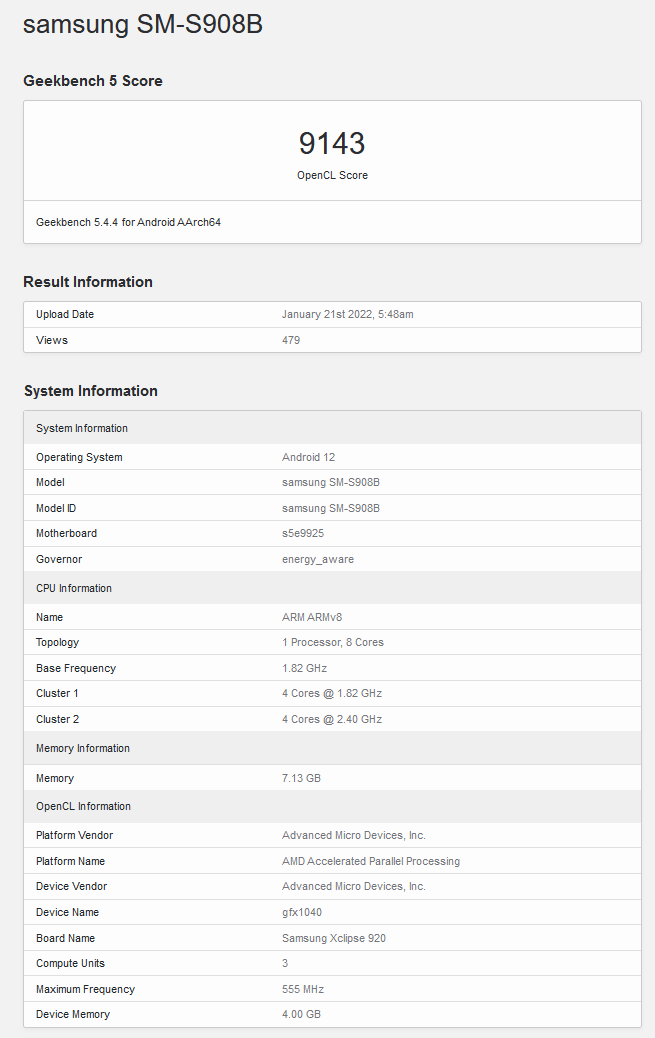Click the 'Memory Information' section header
The width and height of the screenshot is (655, 1038).
(332, 748)
